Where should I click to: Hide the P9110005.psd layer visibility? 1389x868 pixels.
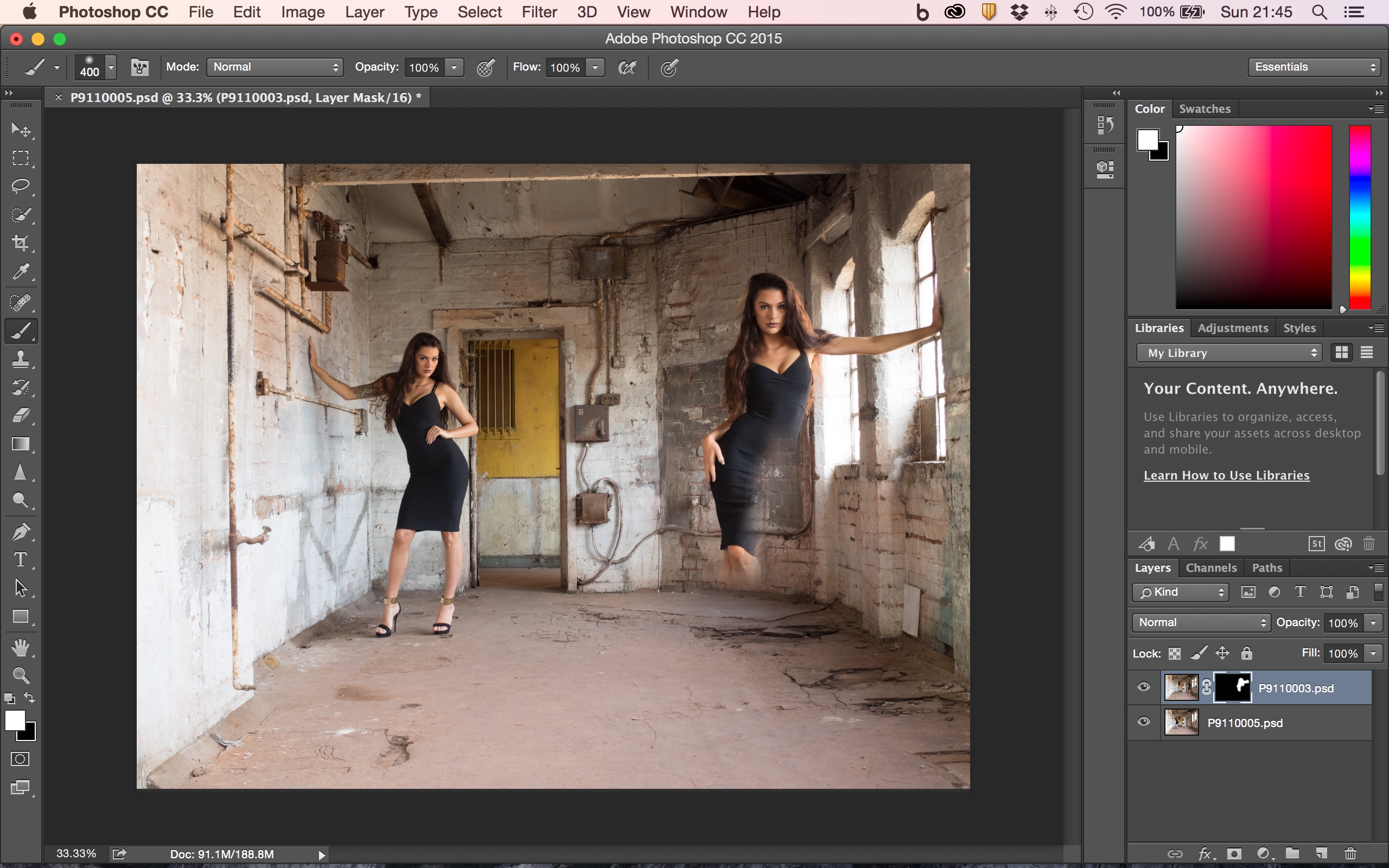pos(1143,722)
